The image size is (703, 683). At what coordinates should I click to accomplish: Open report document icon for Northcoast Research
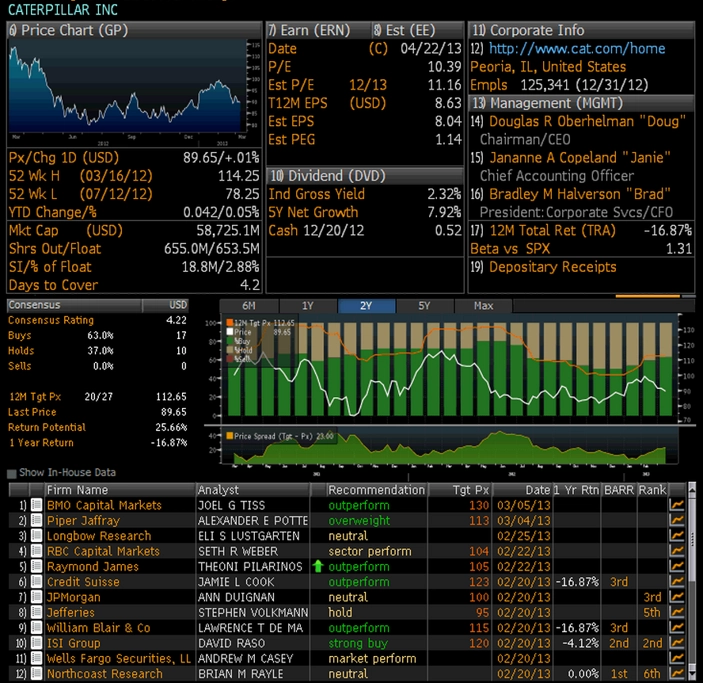pos(36,673)
